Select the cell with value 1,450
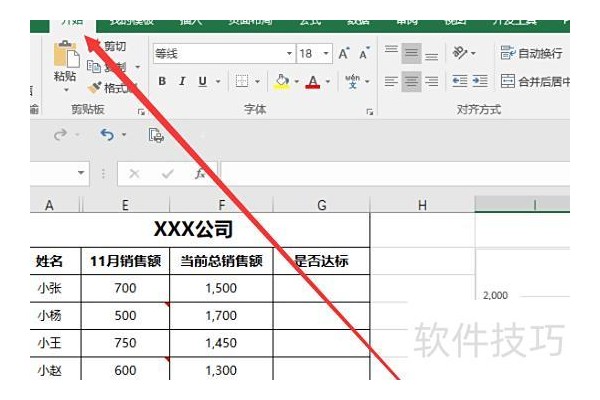 [221, 343]
